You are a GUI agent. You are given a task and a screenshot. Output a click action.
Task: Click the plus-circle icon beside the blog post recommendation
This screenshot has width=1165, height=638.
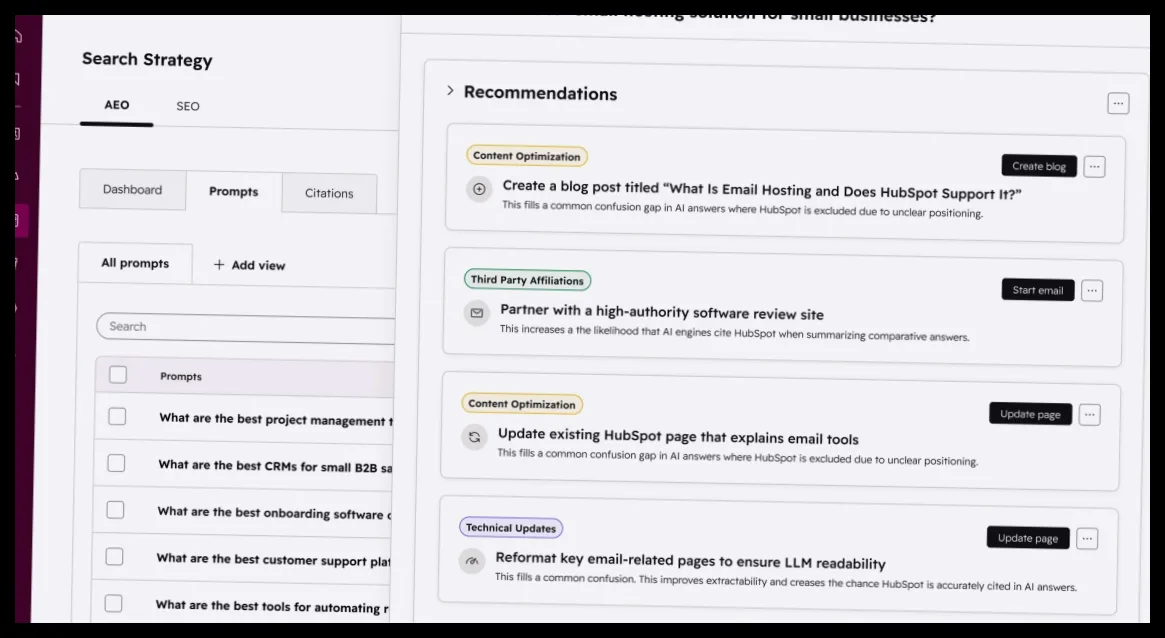[479, 189]
